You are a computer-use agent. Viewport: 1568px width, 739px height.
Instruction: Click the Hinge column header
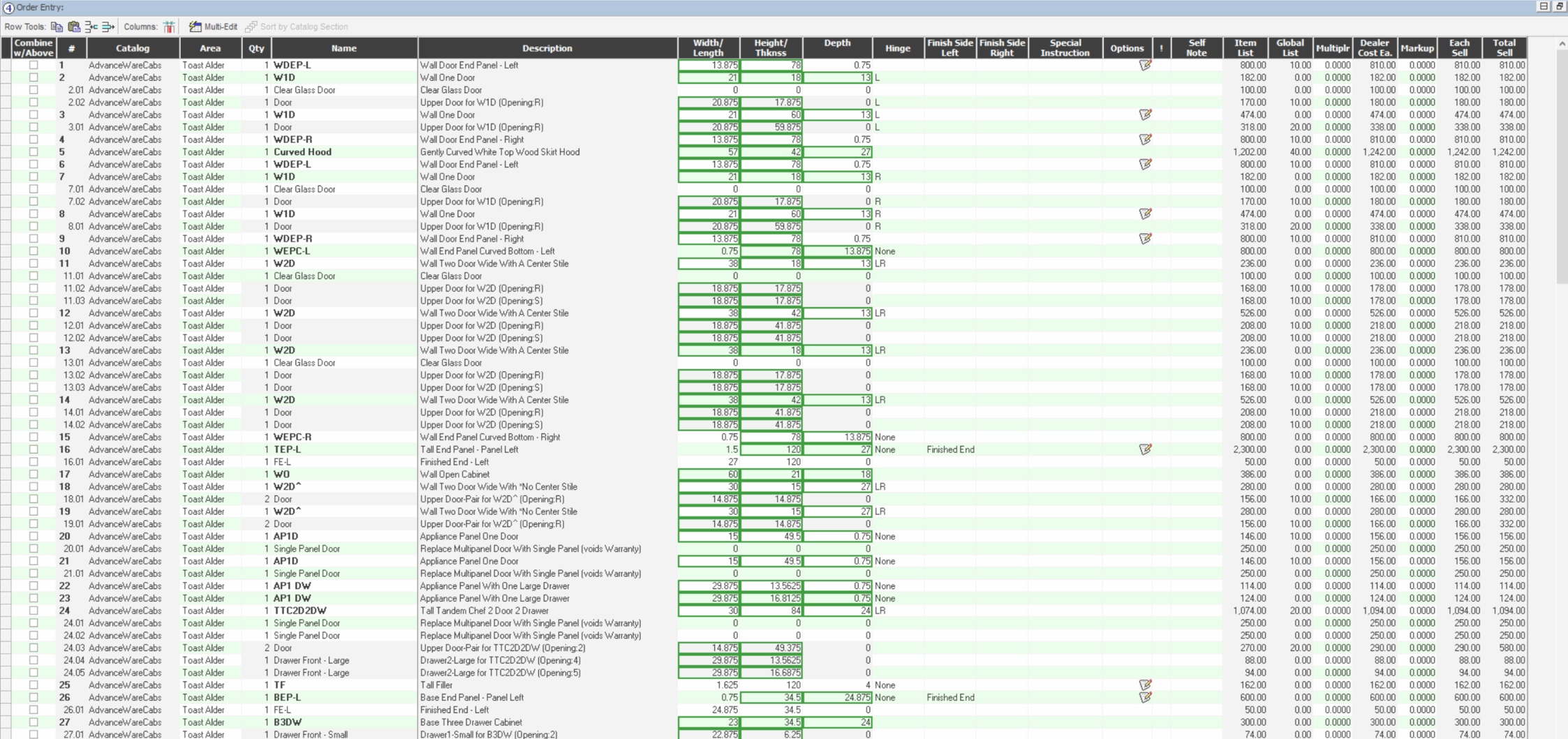(898, 48)
